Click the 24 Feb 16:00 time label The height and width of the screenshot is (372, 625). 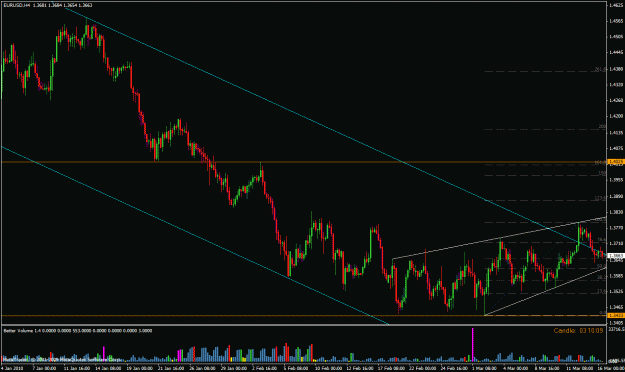454,368
